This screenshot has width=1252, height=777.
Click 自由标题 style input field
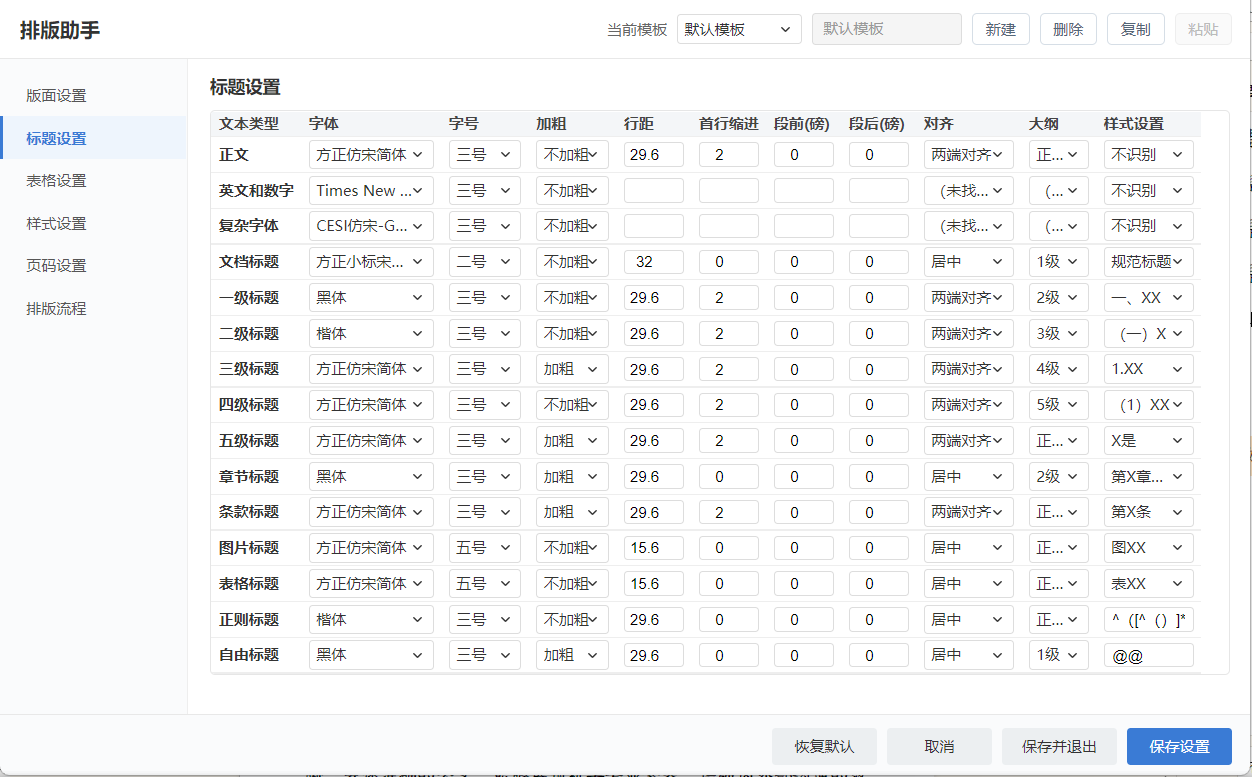pyautogui.click(x=1148, y=655)
